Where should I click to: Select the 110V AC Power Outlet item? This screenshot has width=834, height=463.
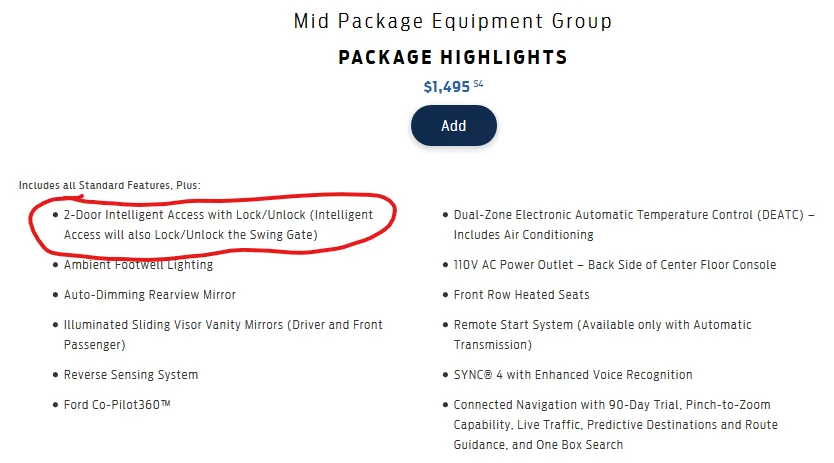(615, 265)
